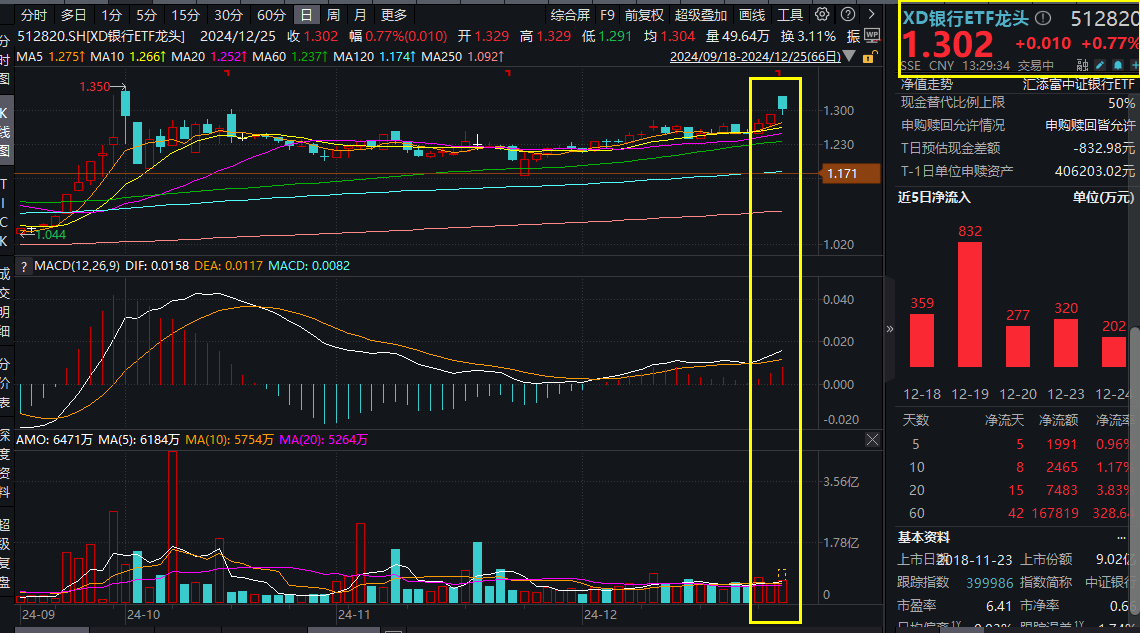Screen dimensions: 1140x633
Task: Click the 近5日净流入 heading
Action: click(x=934, y=198)
